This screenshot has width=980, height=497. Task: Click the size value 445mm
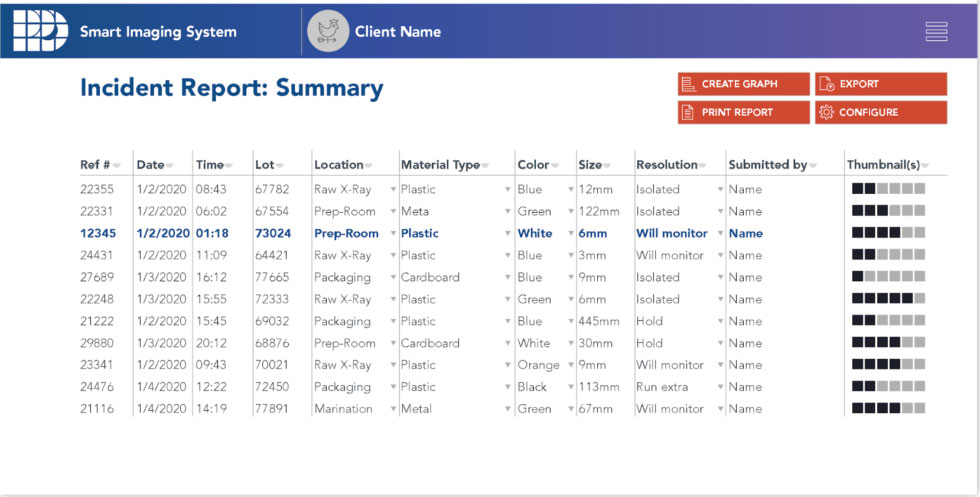[x=599, y=321]
